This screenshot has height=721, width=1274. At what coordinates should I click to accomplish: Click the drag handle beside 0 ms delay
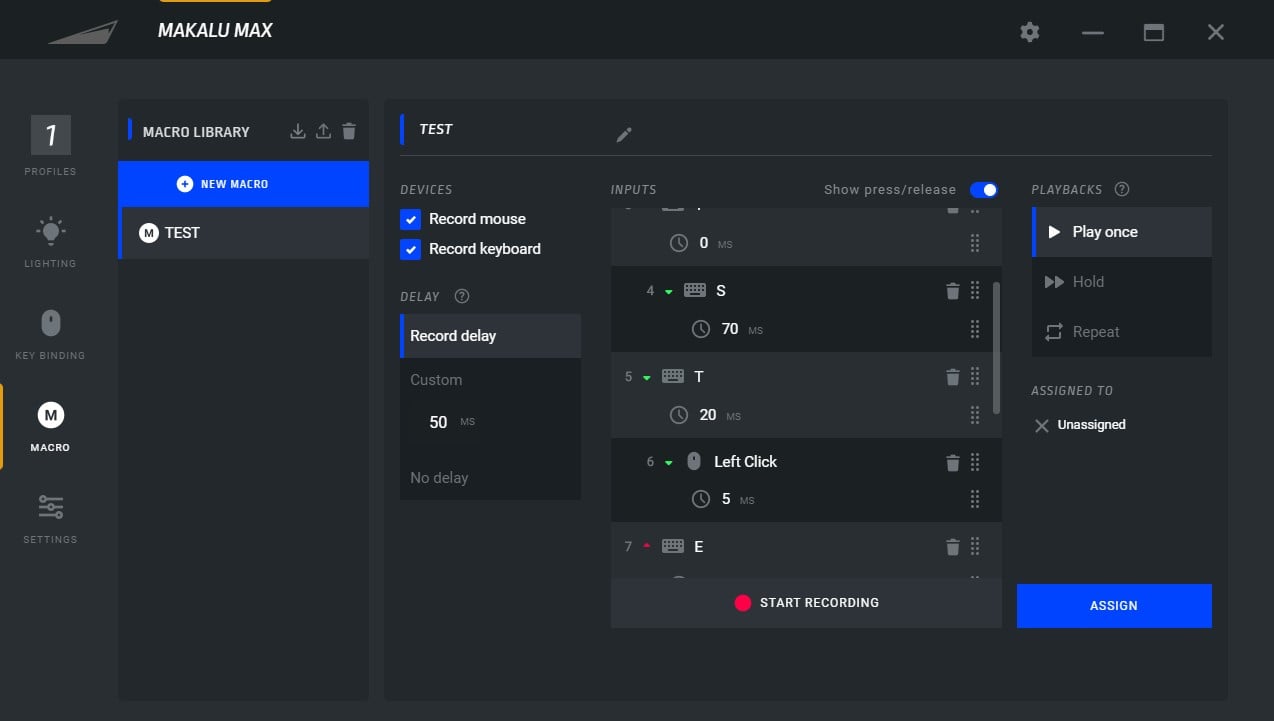pyautogui.click(x=975, y=243)
